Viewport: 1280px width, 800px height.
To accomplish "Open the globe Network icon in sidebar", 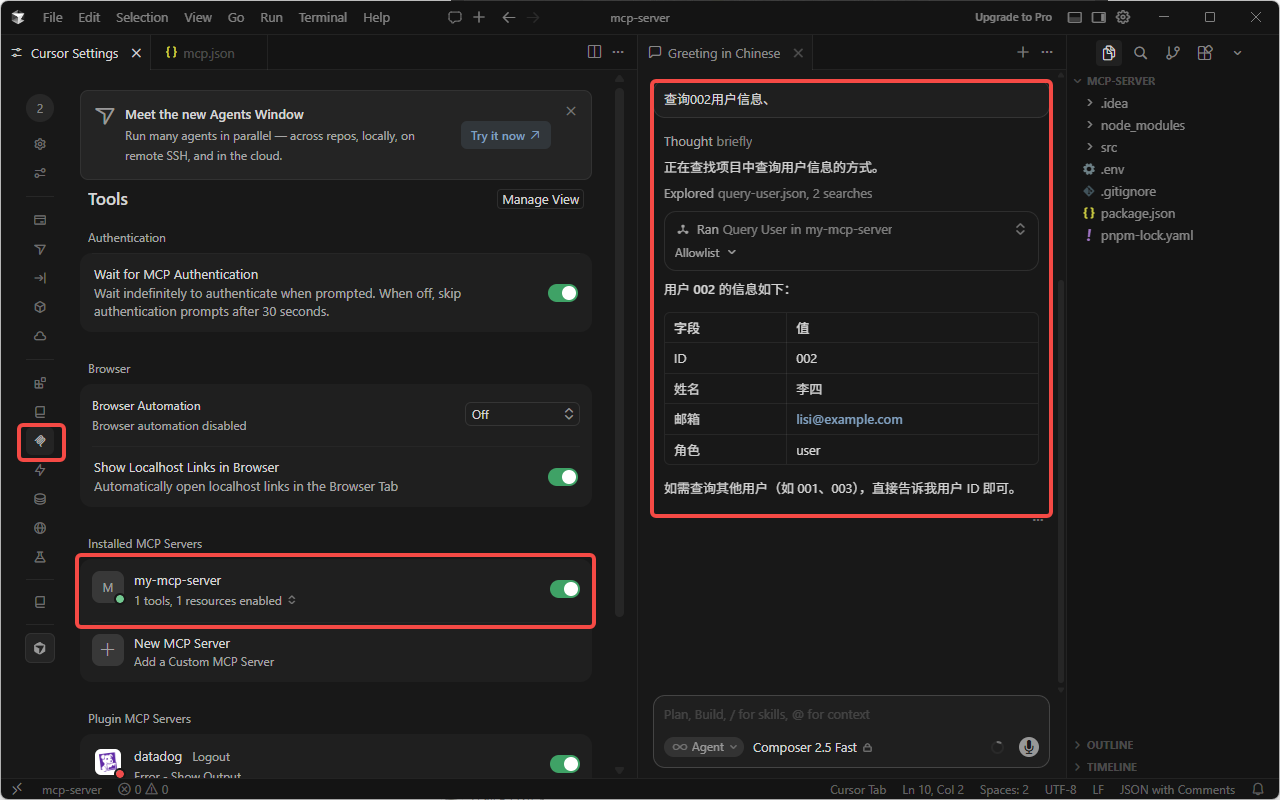I will (40, 528).
